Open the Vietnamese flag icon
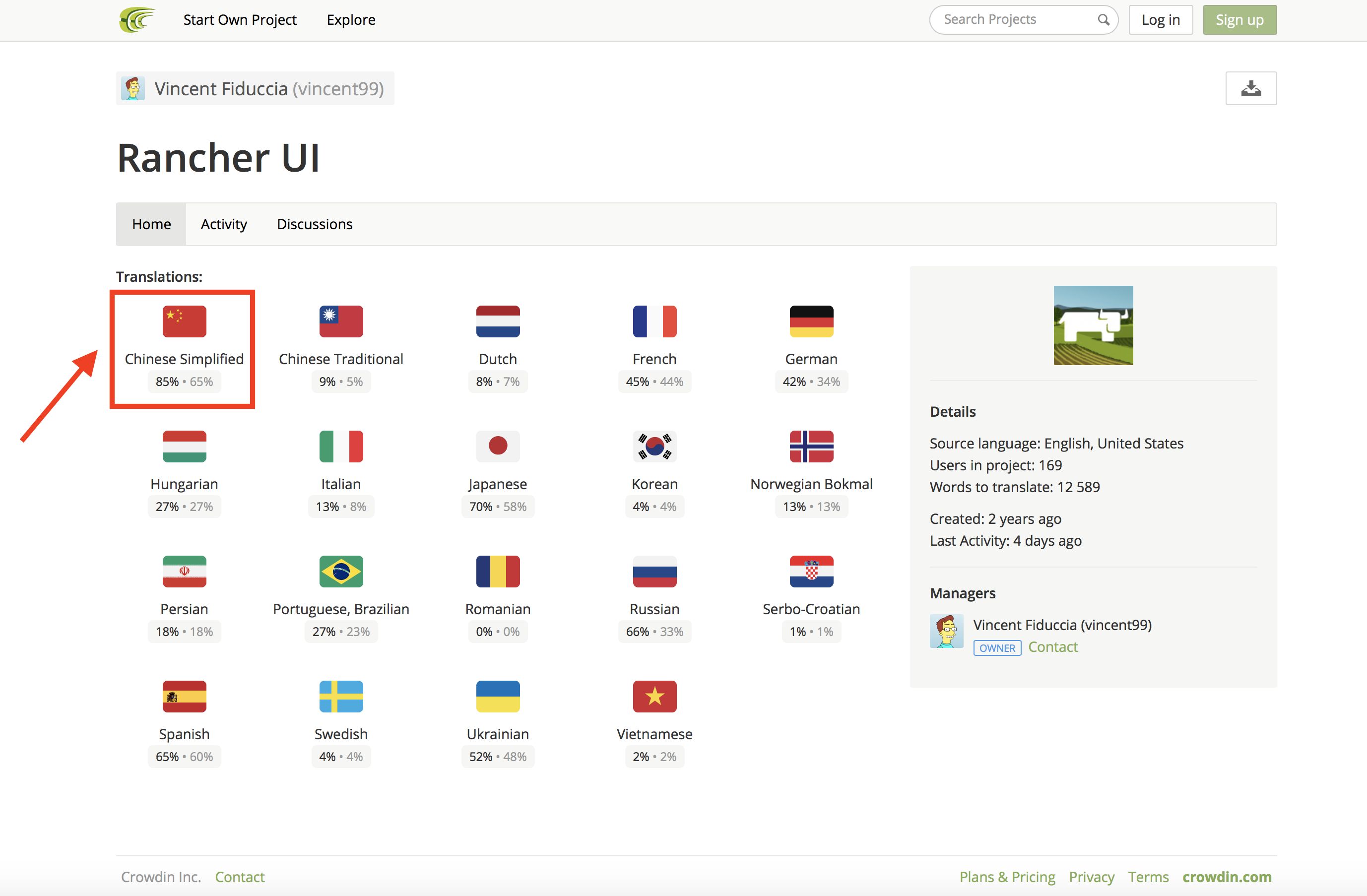This screenshot has height=896, width=1367. [x=655, y=696]
